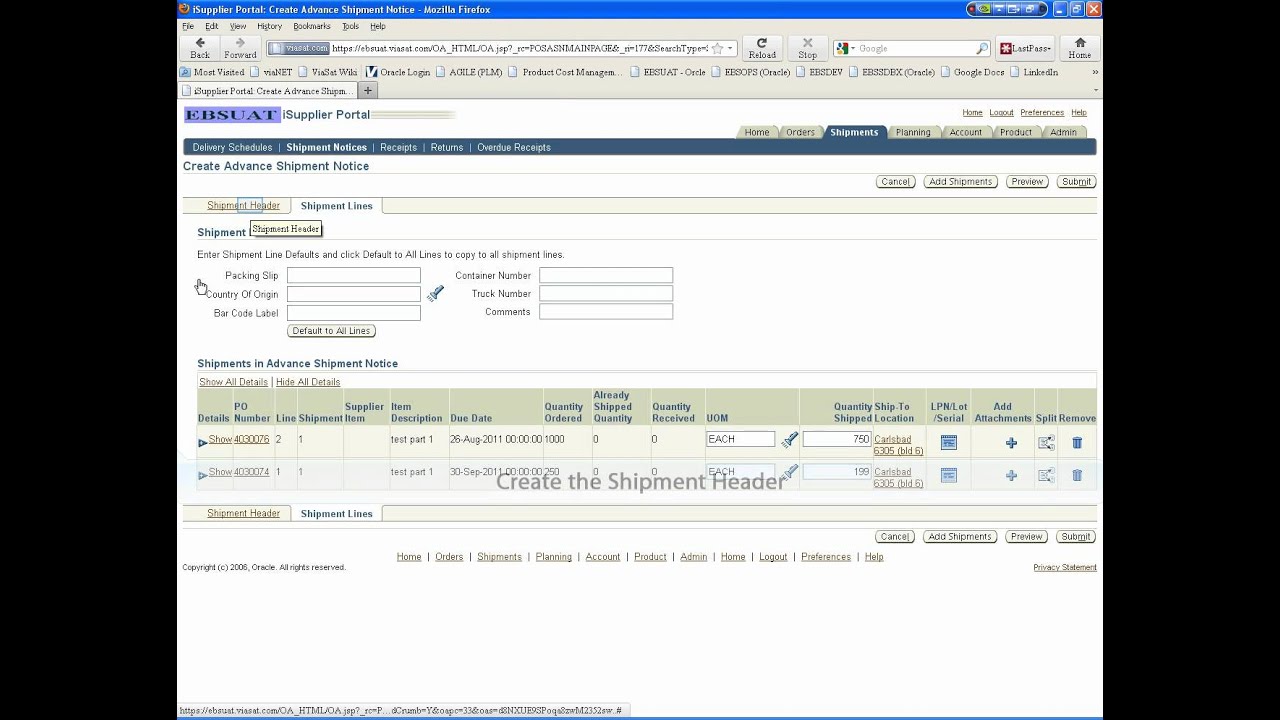This screenshot has height=720, width=1280.
Task: Go to Delivery Schedules subtab
Action: (232, 147)
